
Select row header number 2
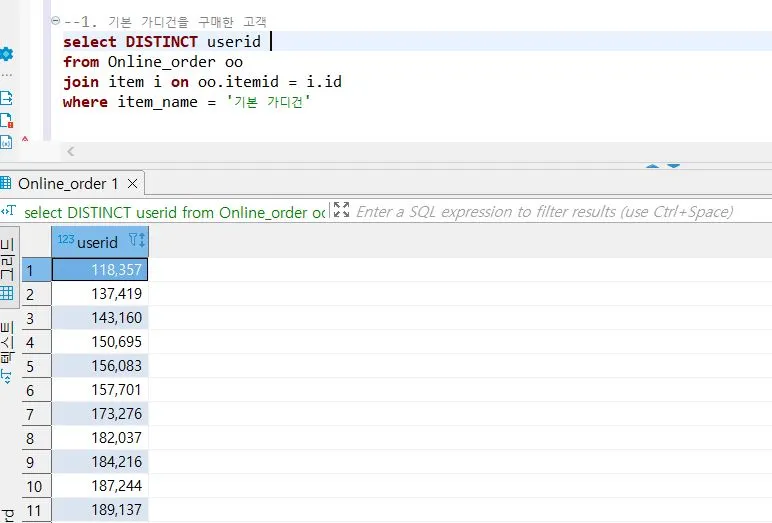pos(37,294)
